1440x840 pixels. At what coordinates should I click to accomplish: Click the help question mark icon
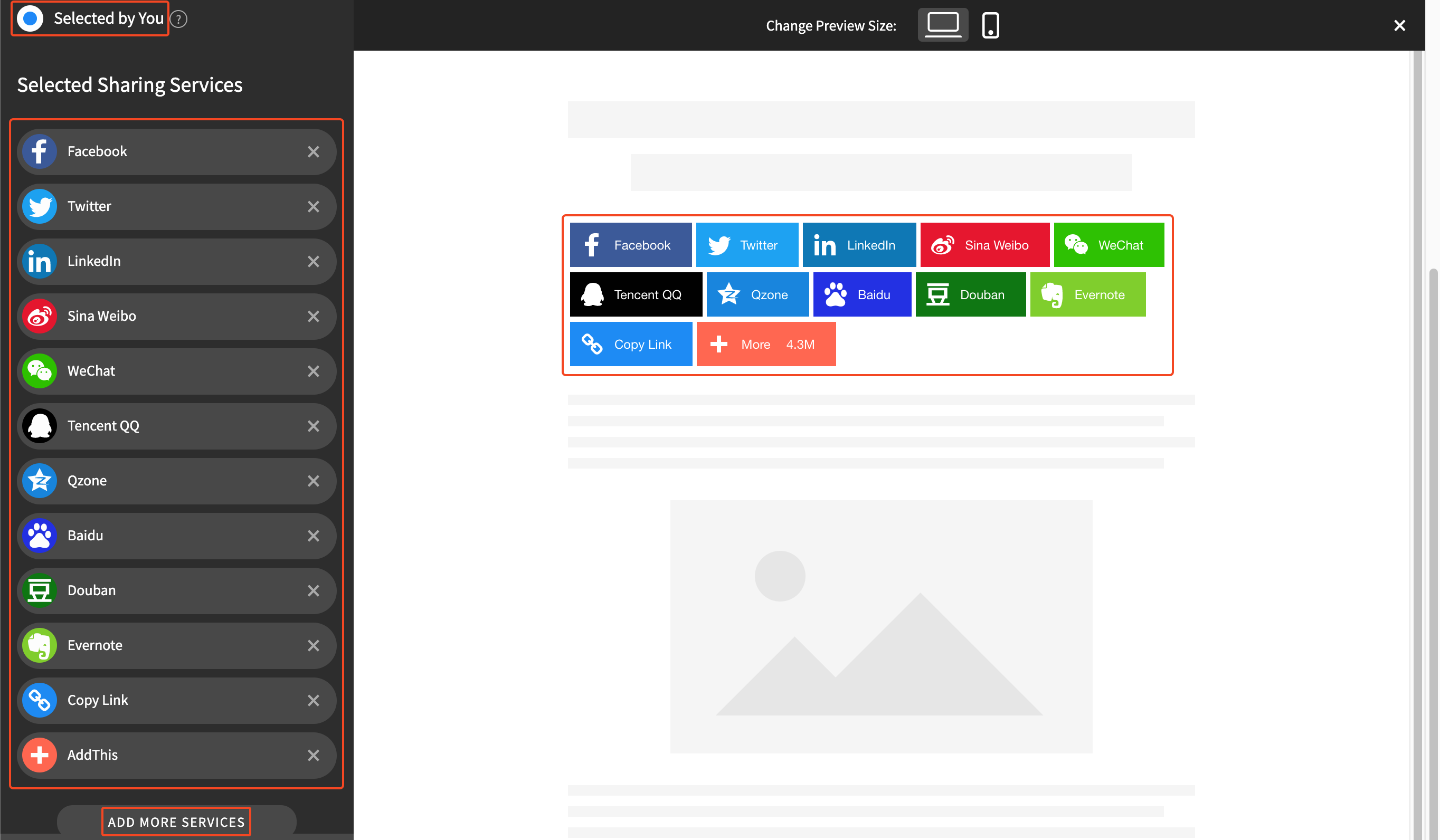(x=179, y=20)
